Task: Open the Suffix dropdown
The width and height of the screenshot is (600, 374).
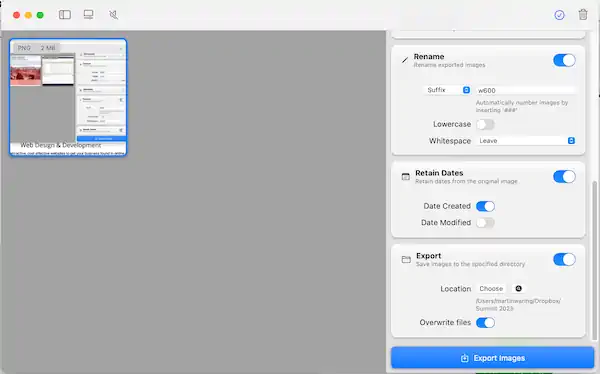Action: coord(447,90)
